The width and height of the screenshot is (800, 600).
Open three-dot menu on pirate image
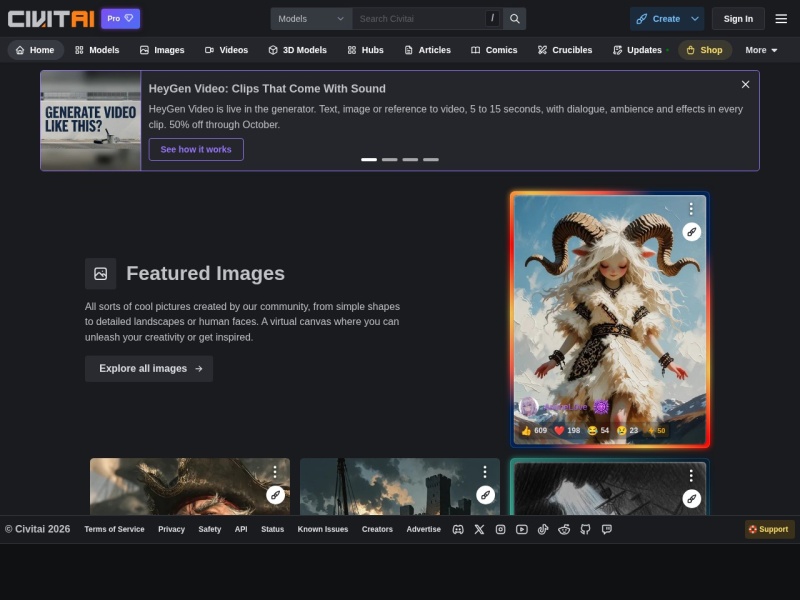(x=275, y=471)
